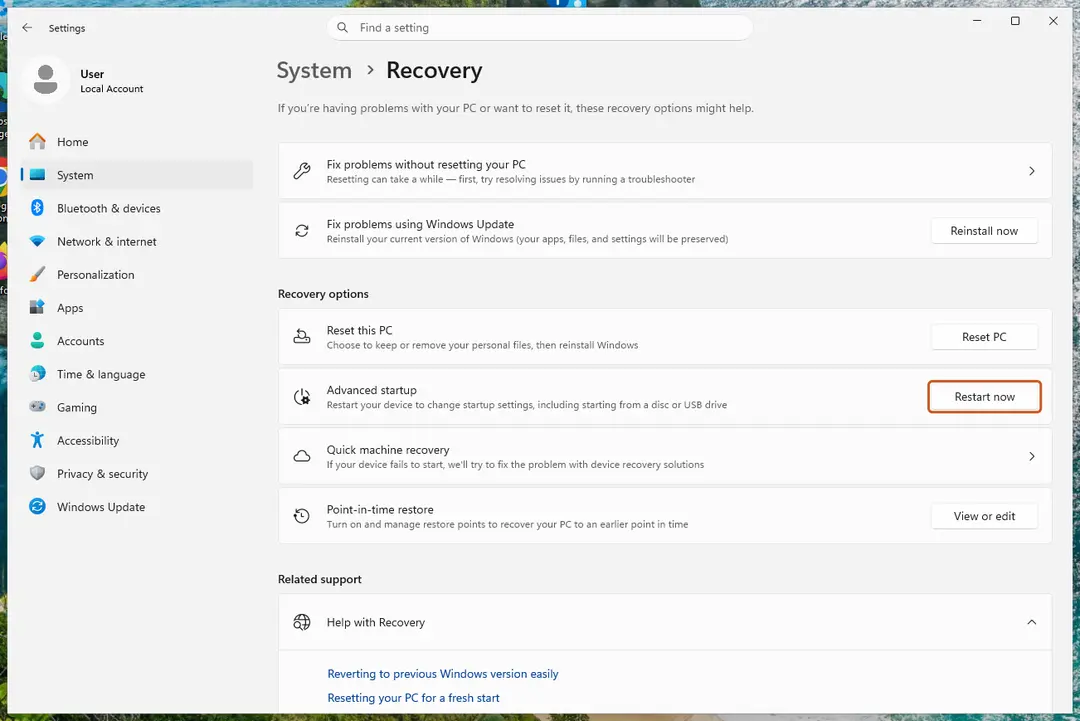Click the Bluetooth icon in sidebar
Image resolution: width=1080 pixels, height=721 pixels.
[x=37, y=208]
